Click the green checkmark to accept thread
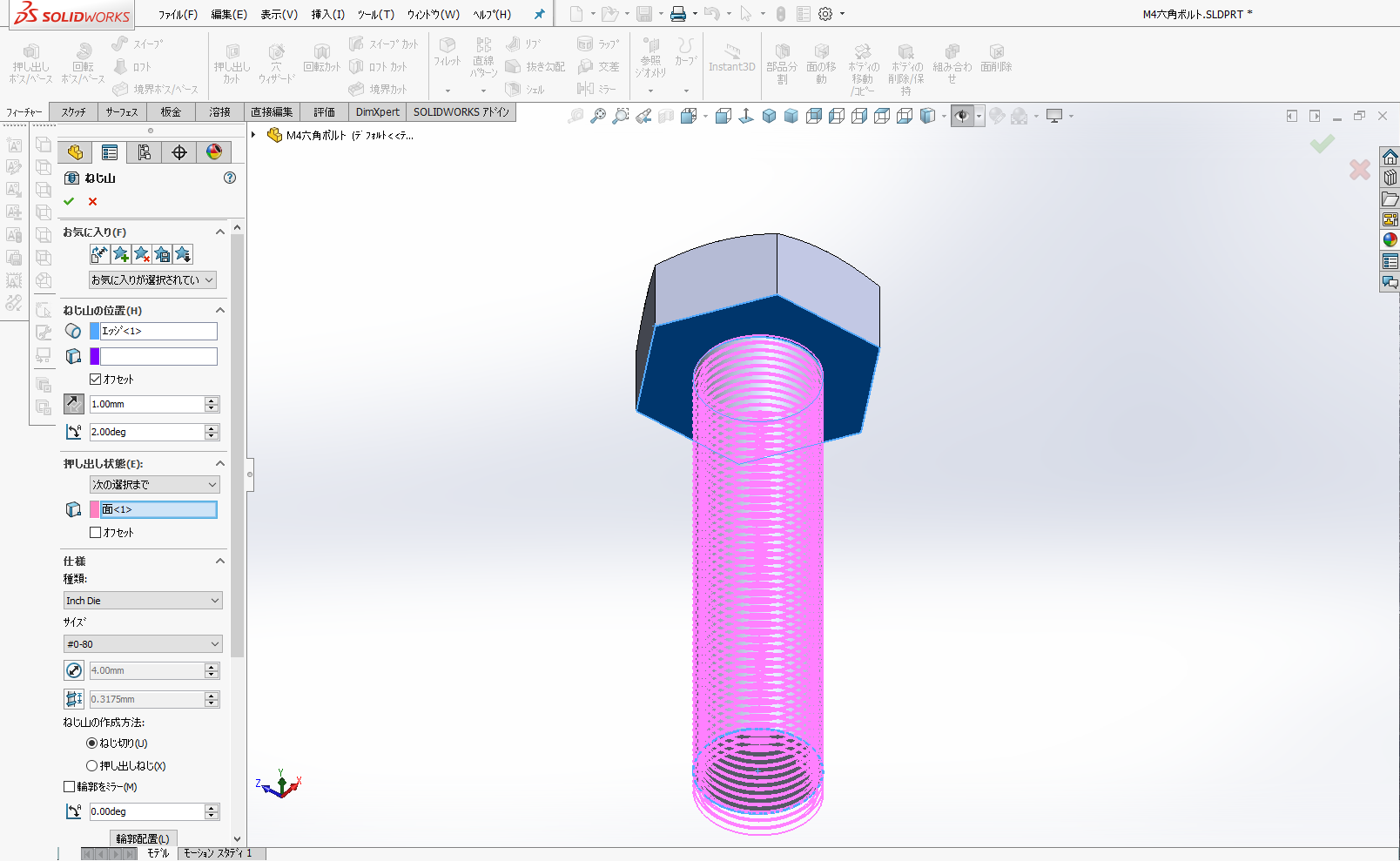This screenshot has height=861, width=1400. (x=69, y=201)
